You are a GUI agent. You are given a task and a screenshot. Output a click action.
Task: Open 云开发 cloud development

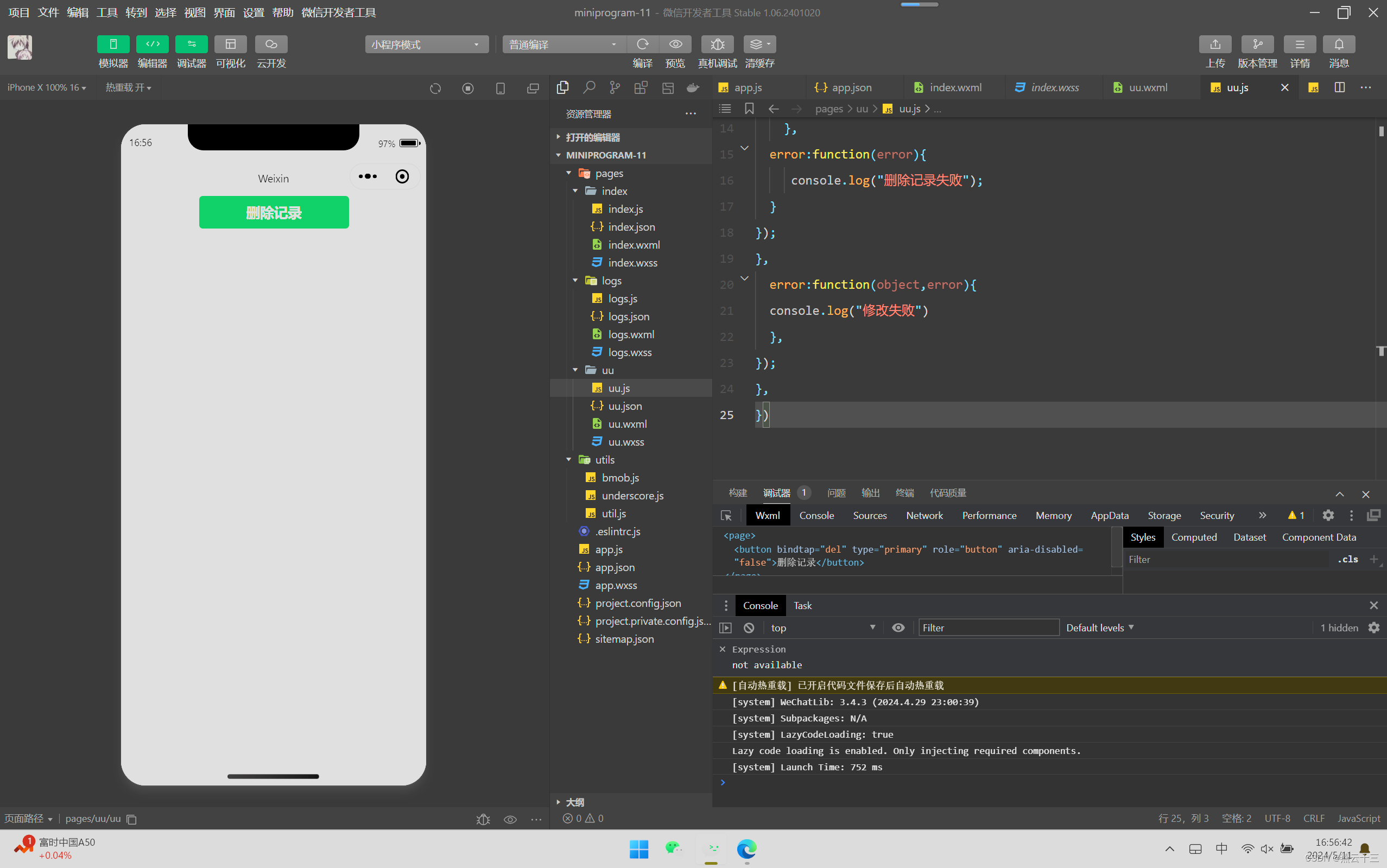click(x=271, y=44)
